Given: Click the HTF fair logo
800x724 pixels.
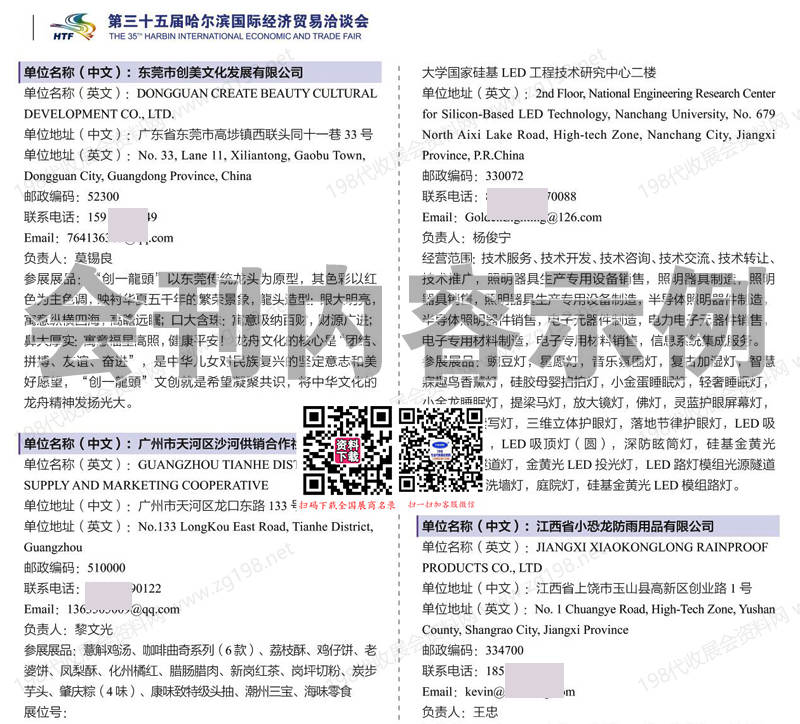Looking at the screenshot, I should point(73,27).
